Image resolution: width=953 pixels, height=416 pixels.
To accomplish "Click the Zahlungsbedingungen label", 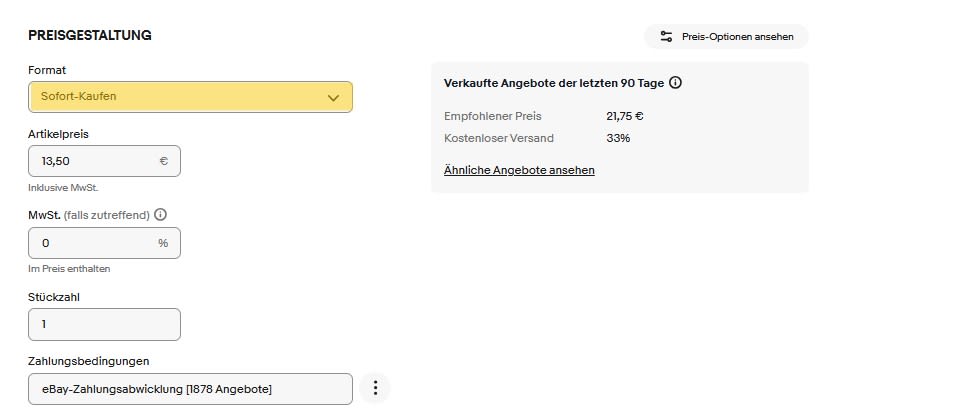I will [89, 361].
